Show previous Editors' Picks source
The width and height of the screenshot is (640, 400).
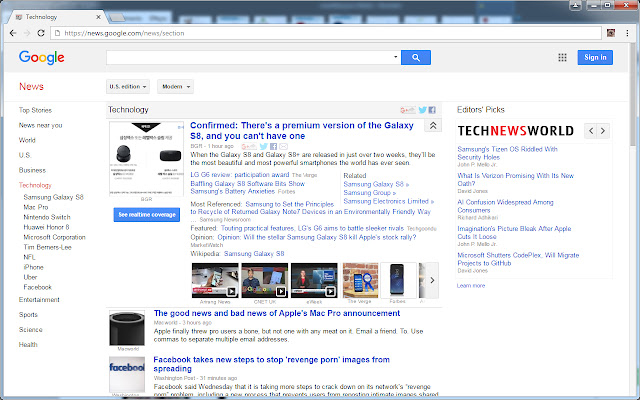tap(591, 131)
